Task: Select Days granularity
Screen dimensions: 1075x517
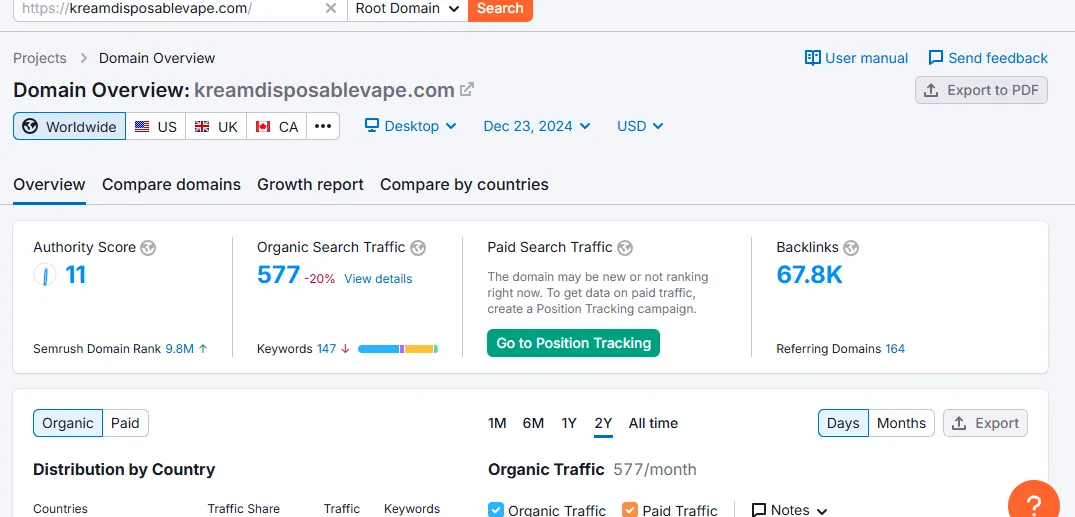Action: 843,423
